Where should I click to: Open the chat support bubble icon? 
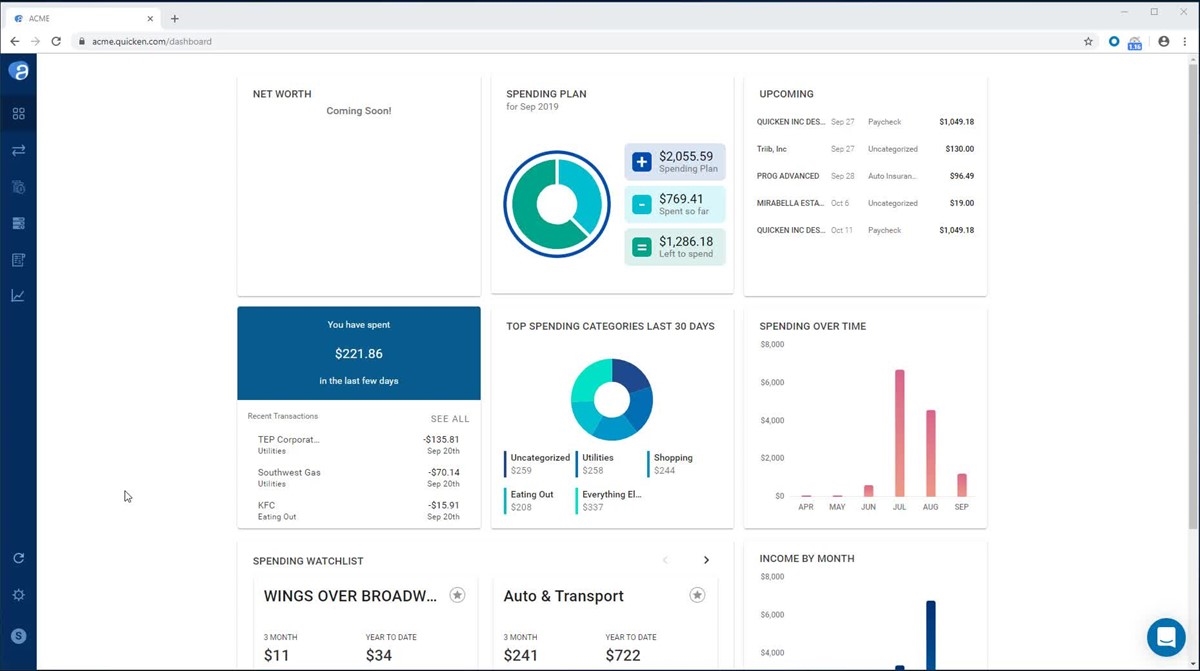1166,637
